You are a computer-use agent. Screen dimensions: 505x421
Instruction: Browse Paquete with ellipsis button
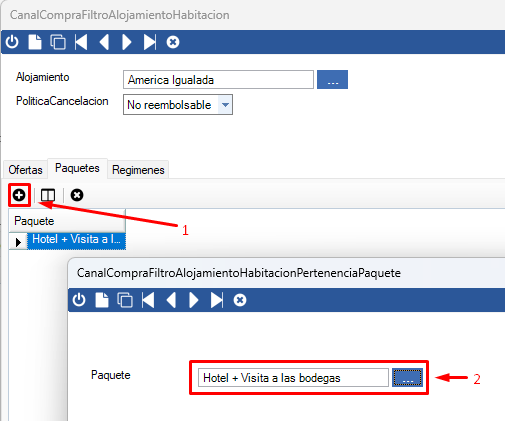point(407,378)
